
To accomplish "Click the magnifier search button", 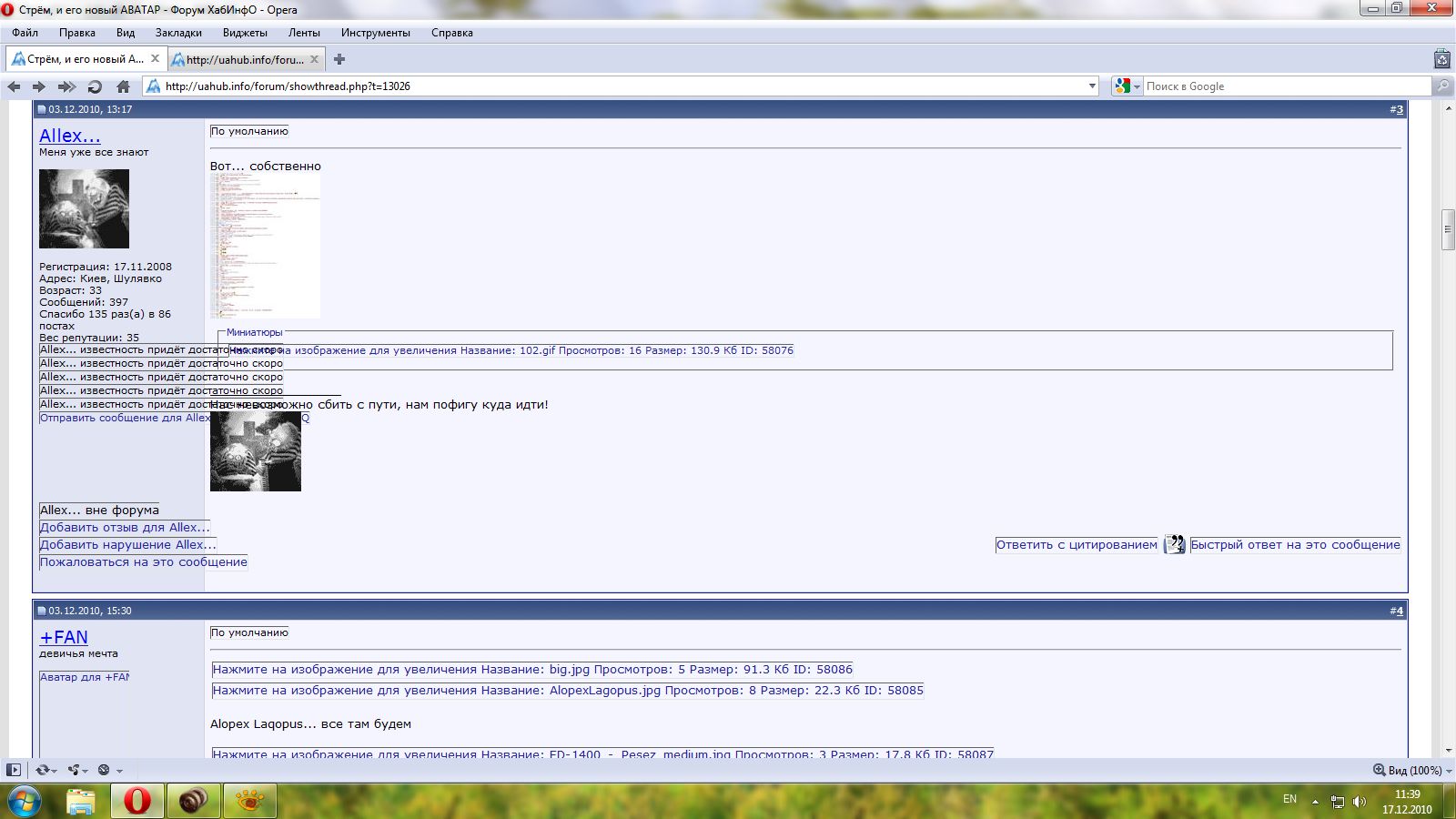I will pos(1442,86).
